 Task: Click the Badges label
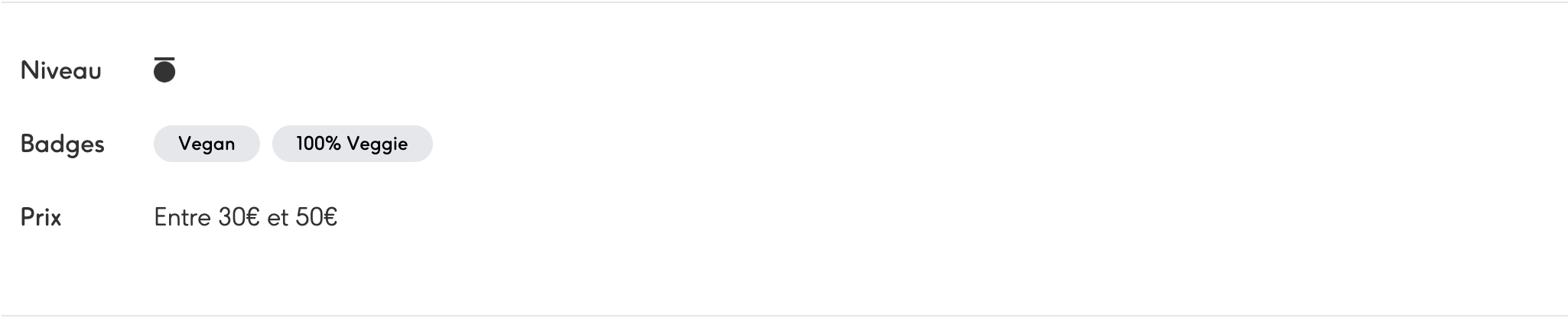coord(62,144)
